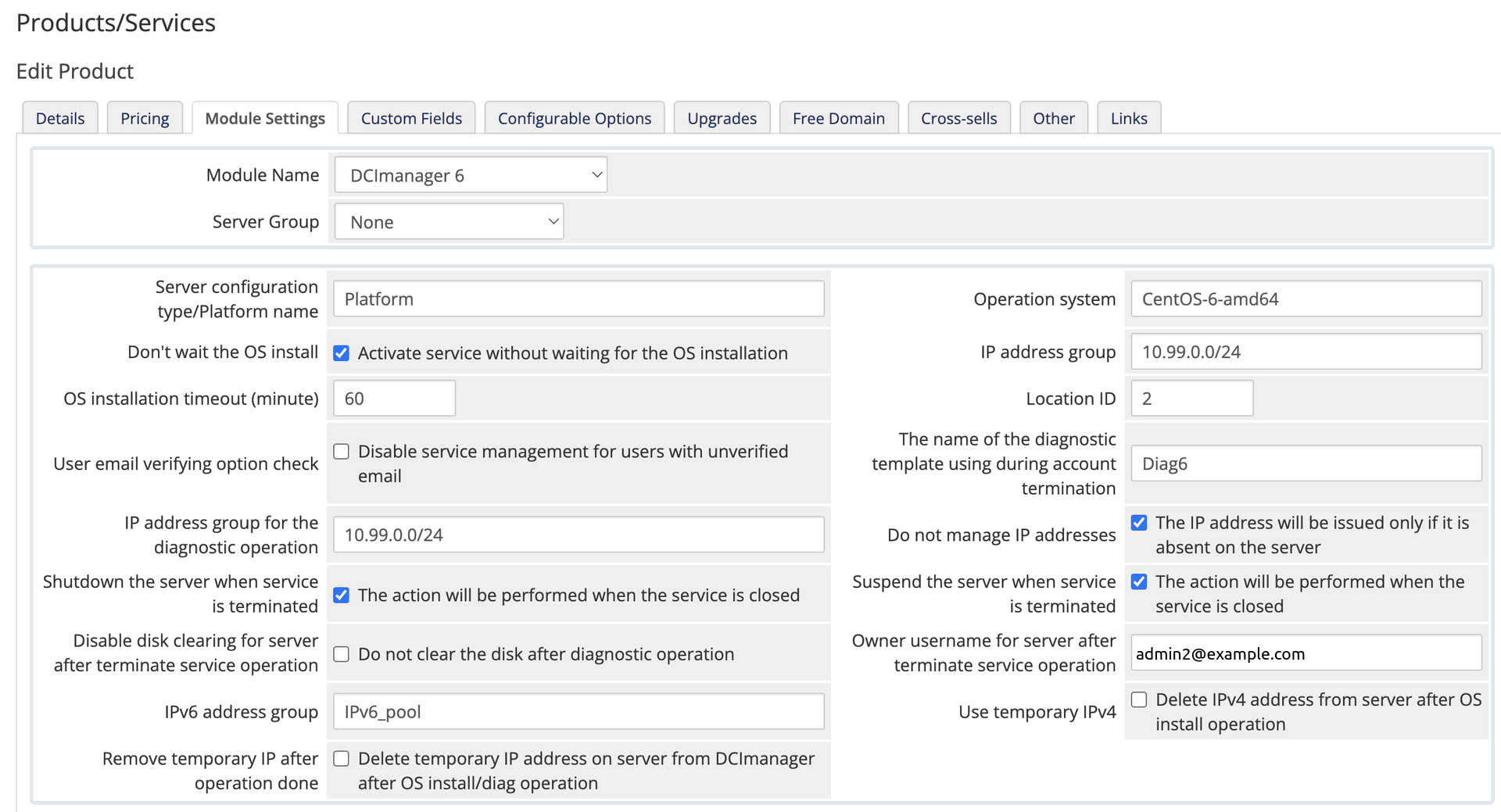
Task: Click the diagnostic IP address group field
Action: pyautogui.click(x=579, y=535)
